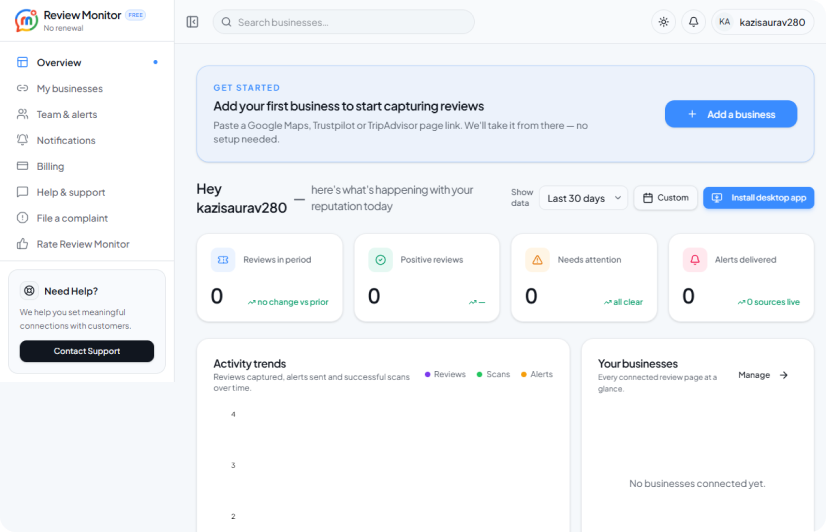Open Team & alerts page
The image size is (826, 532).
(87, 114)
